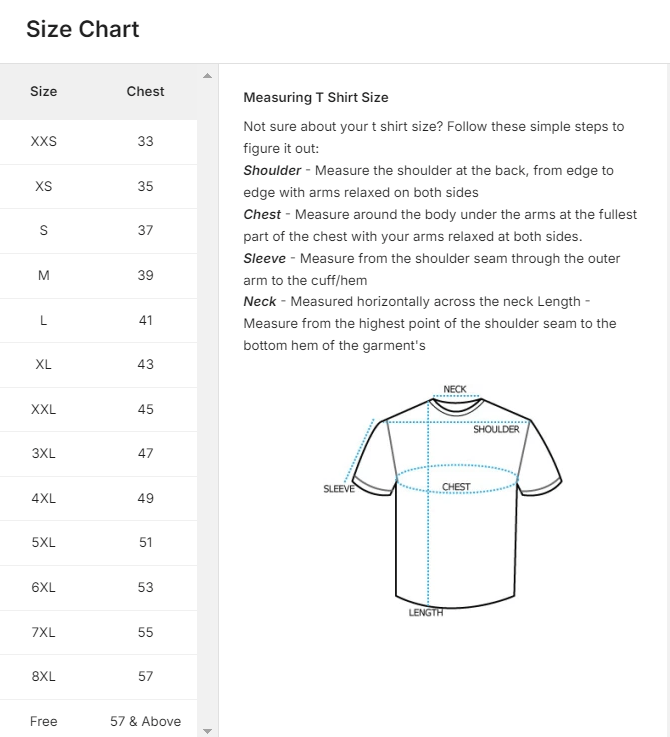Choose the M size row
This screenshot has width=670, height=737.
(x=98, y=275)
